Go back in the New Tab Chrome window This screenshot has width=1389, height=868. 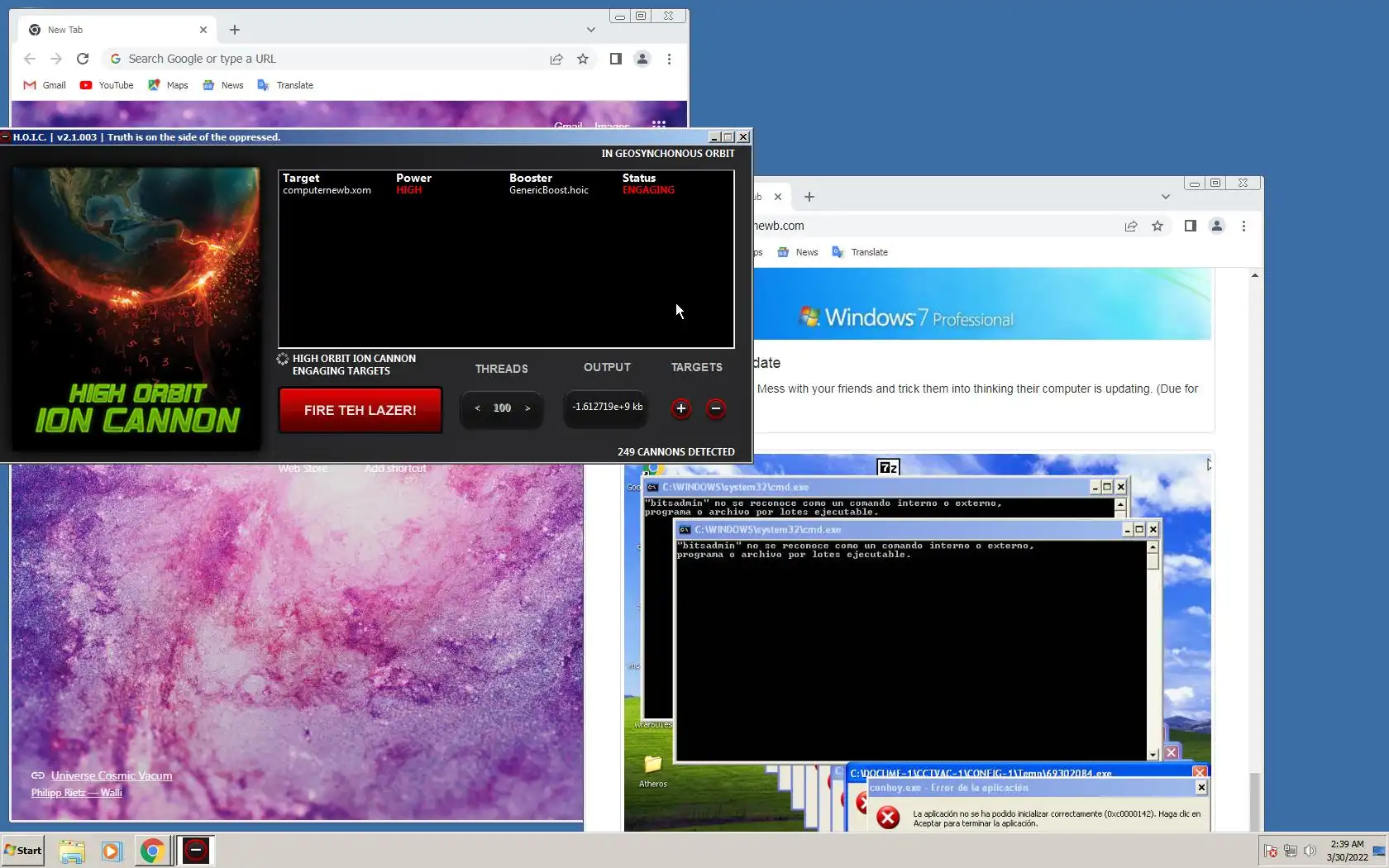[x=30, y=59]
